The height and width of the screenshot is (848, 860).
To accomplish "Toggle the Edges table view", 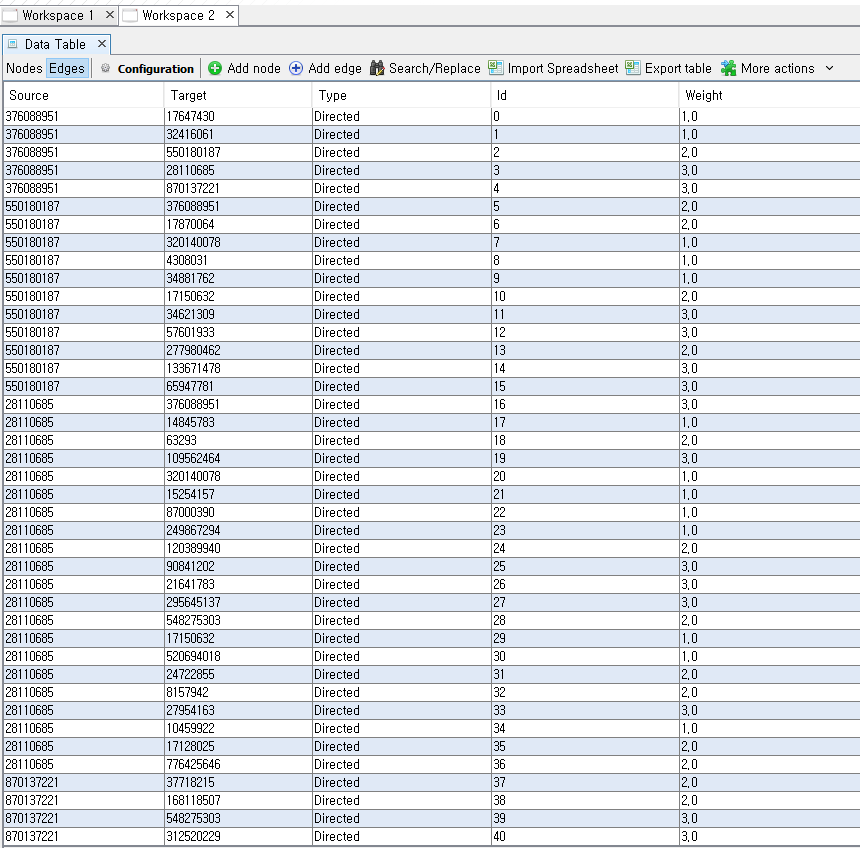I will coord(67,68).
